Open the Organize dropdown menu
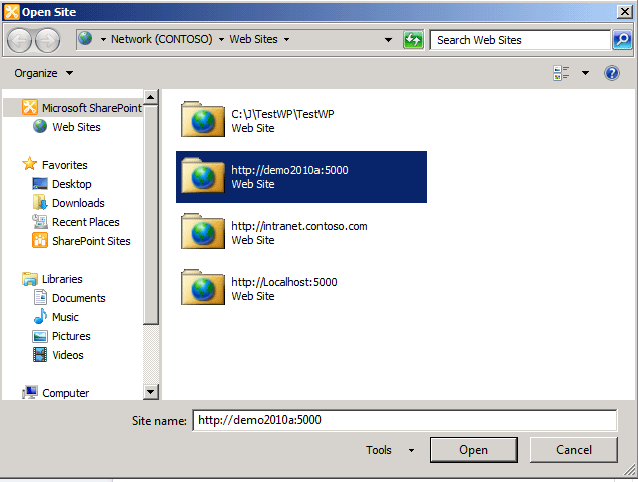The image size is (638, 482). [44, 73]
